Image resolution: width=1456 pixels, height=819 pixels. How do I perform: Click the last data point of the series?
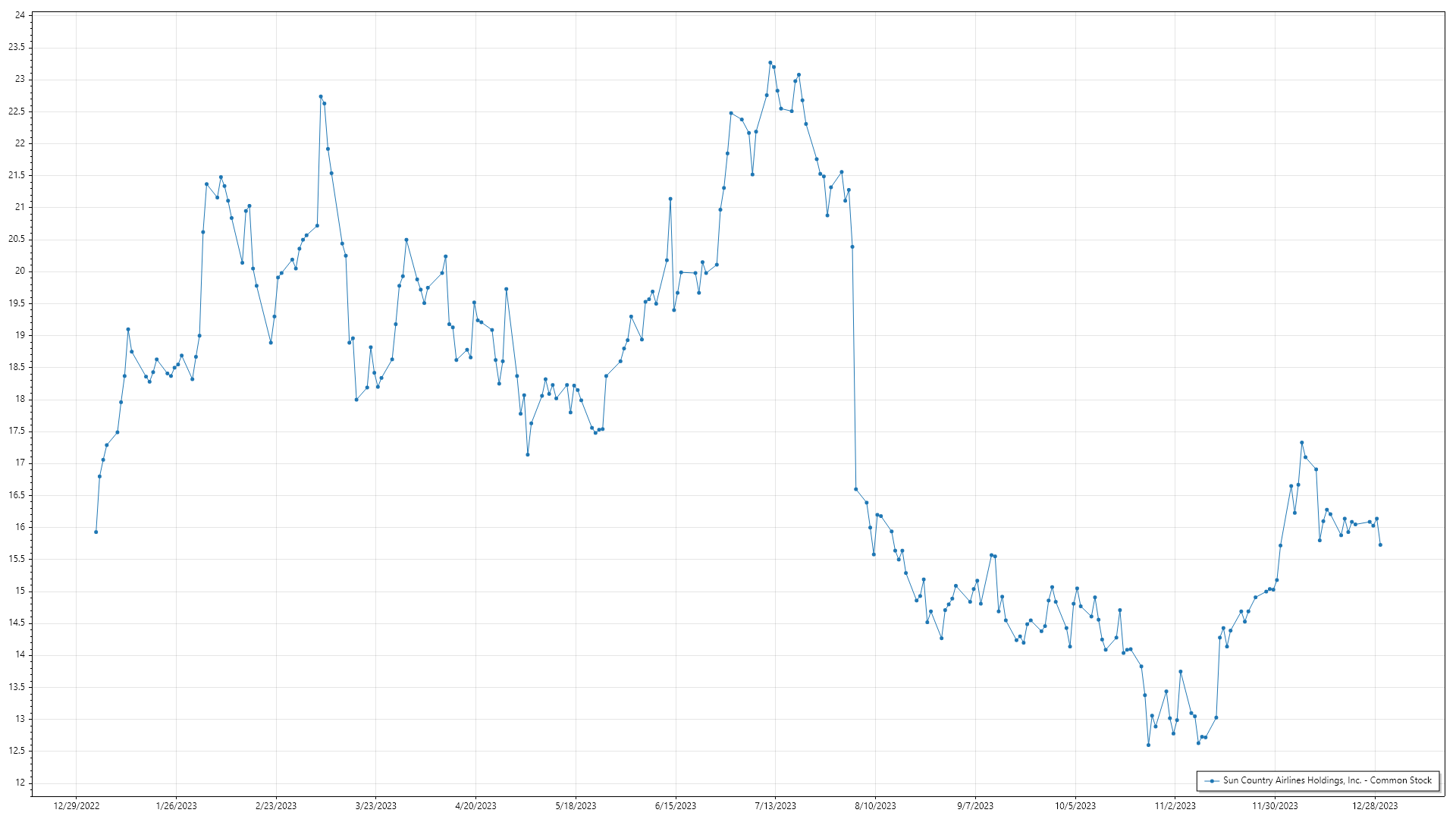click(1380, 544)
